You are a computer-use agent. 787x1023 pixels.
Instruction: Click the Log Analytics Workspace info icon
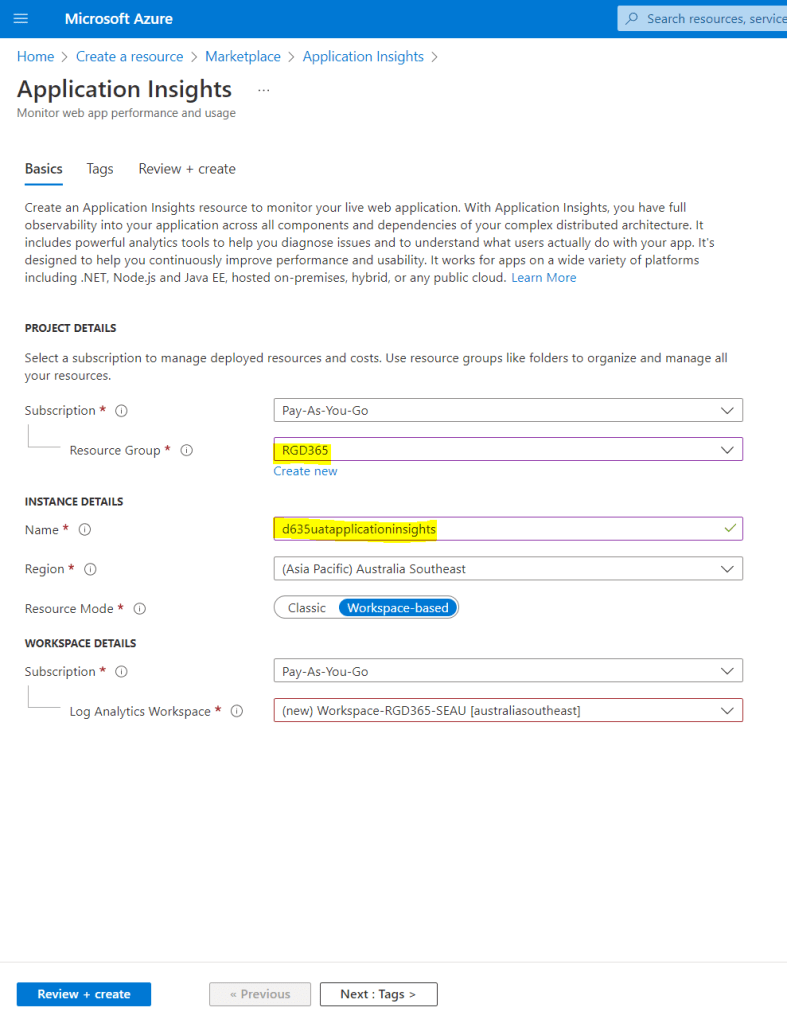pos(237,712)
